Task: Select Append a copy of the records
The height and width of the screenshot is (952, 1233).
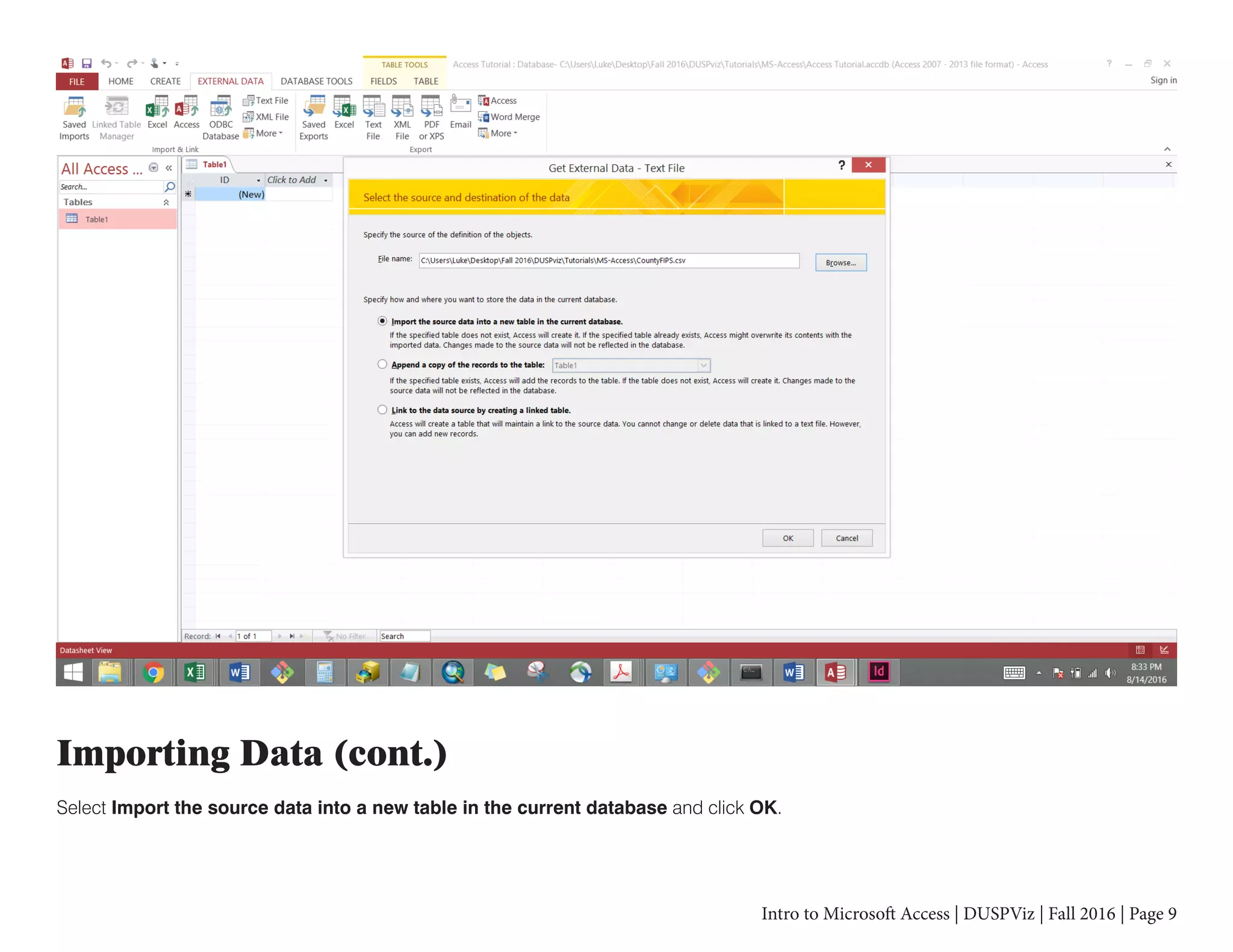Action: [382, 365]
